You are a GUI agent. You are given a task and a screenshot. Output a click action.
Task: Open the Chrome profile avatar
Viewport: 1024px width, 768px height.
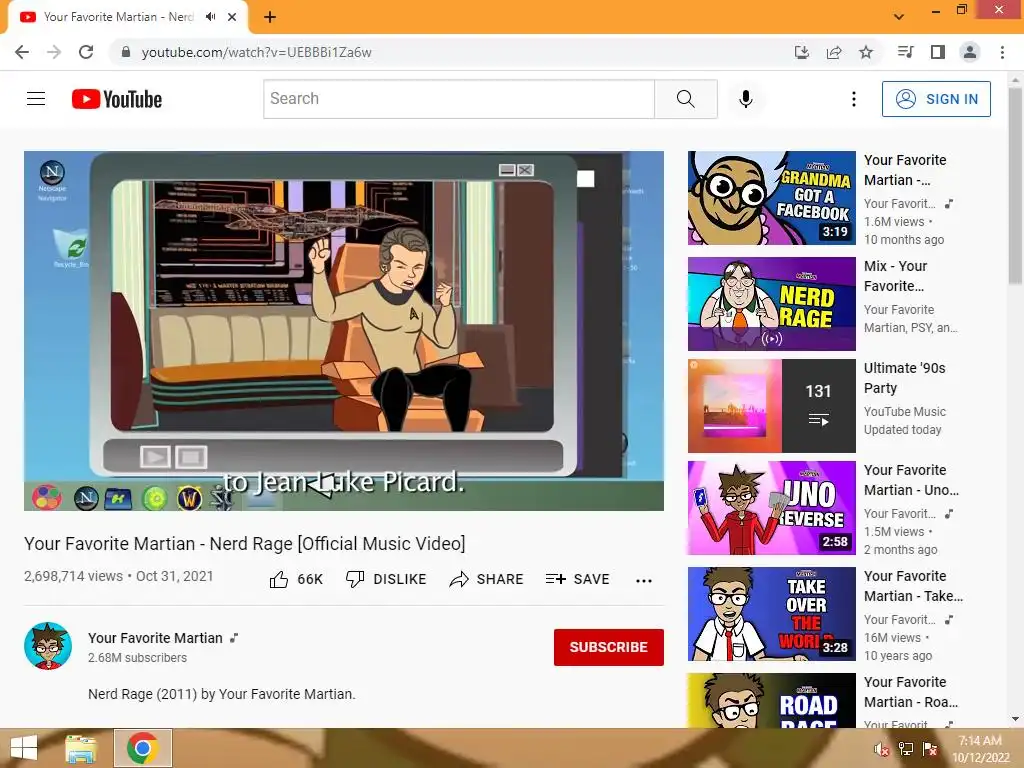tap(970, 52)
